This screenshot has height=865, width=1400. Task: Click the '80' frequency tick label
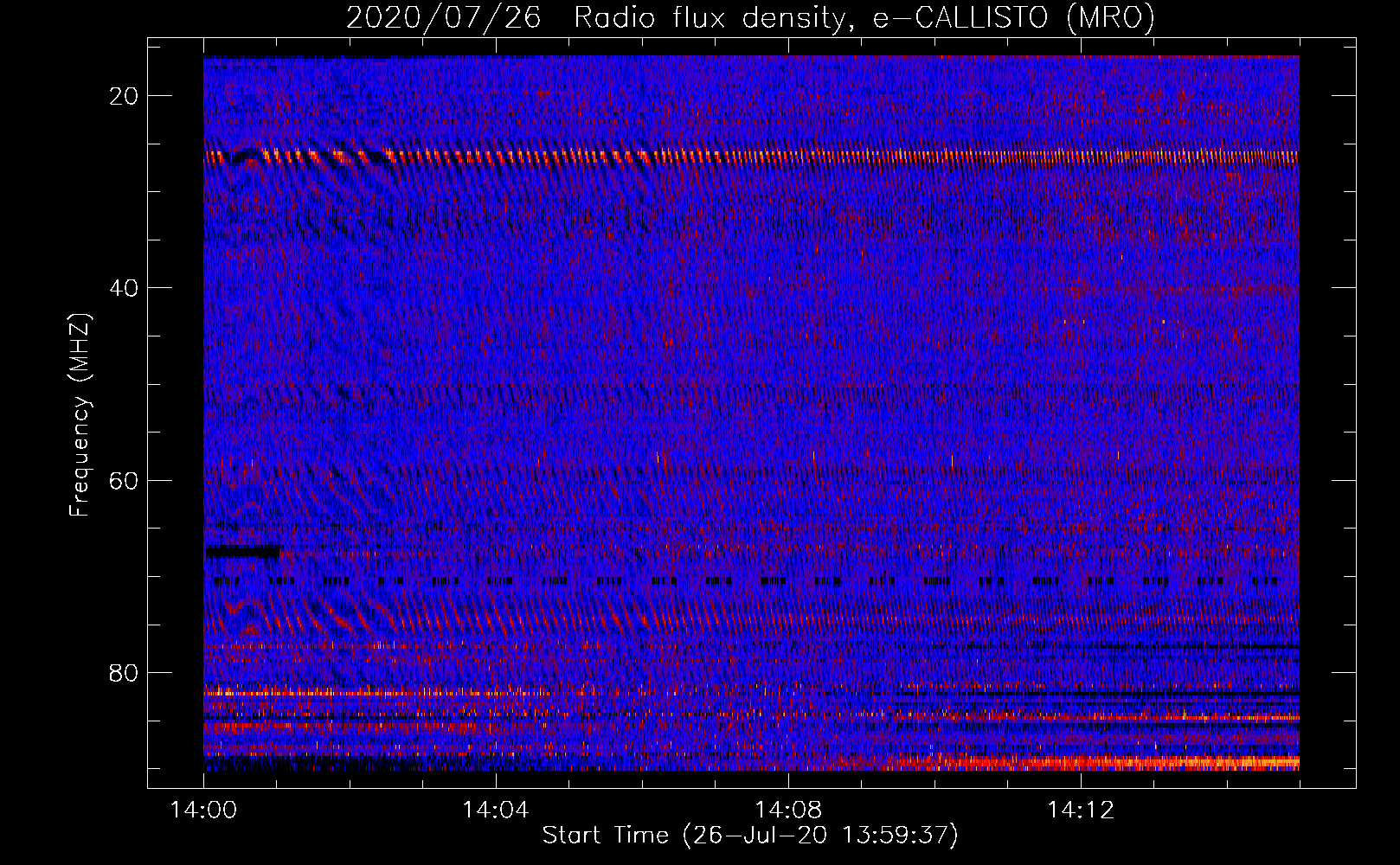(x=125, y=672)
